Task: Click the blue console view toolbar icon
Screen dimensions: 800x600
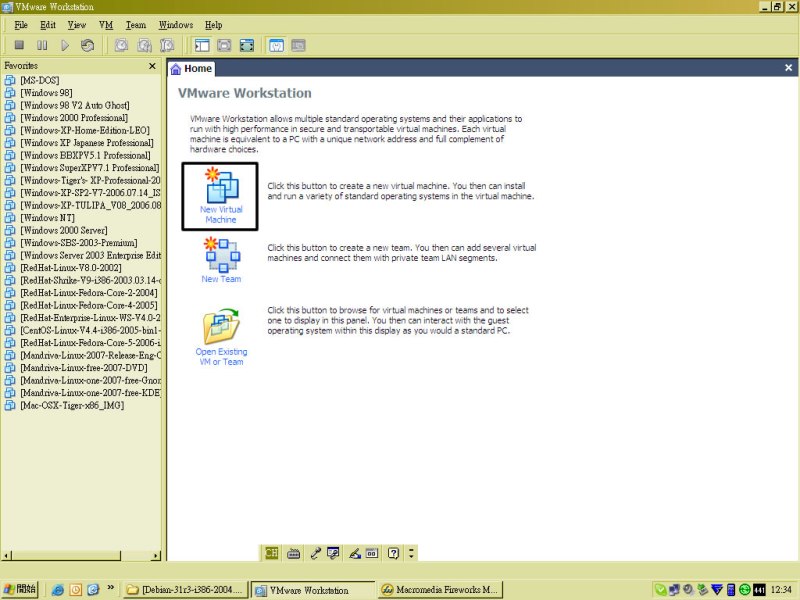Action: (276, 45)
